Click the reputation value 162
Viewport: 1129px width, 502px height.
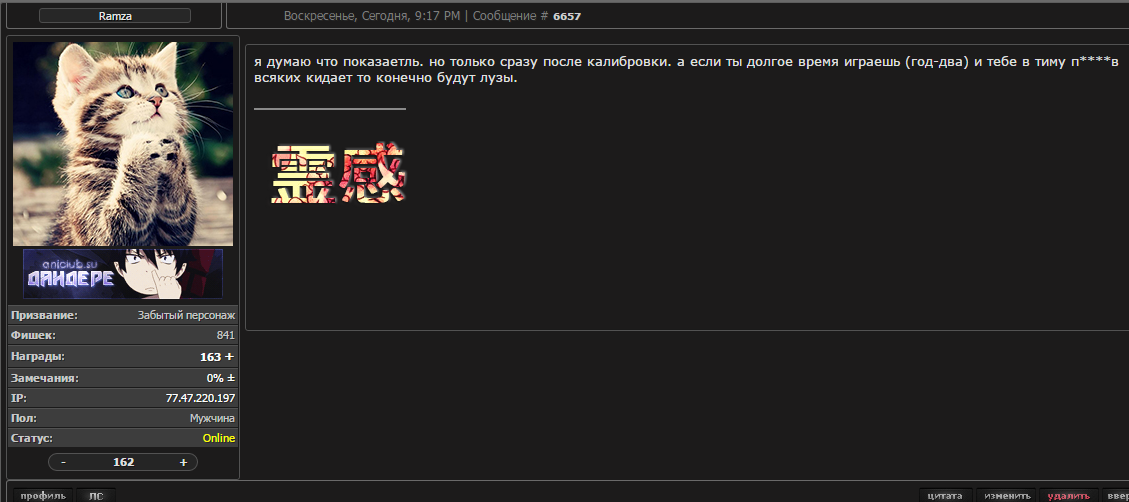point(124,462)
